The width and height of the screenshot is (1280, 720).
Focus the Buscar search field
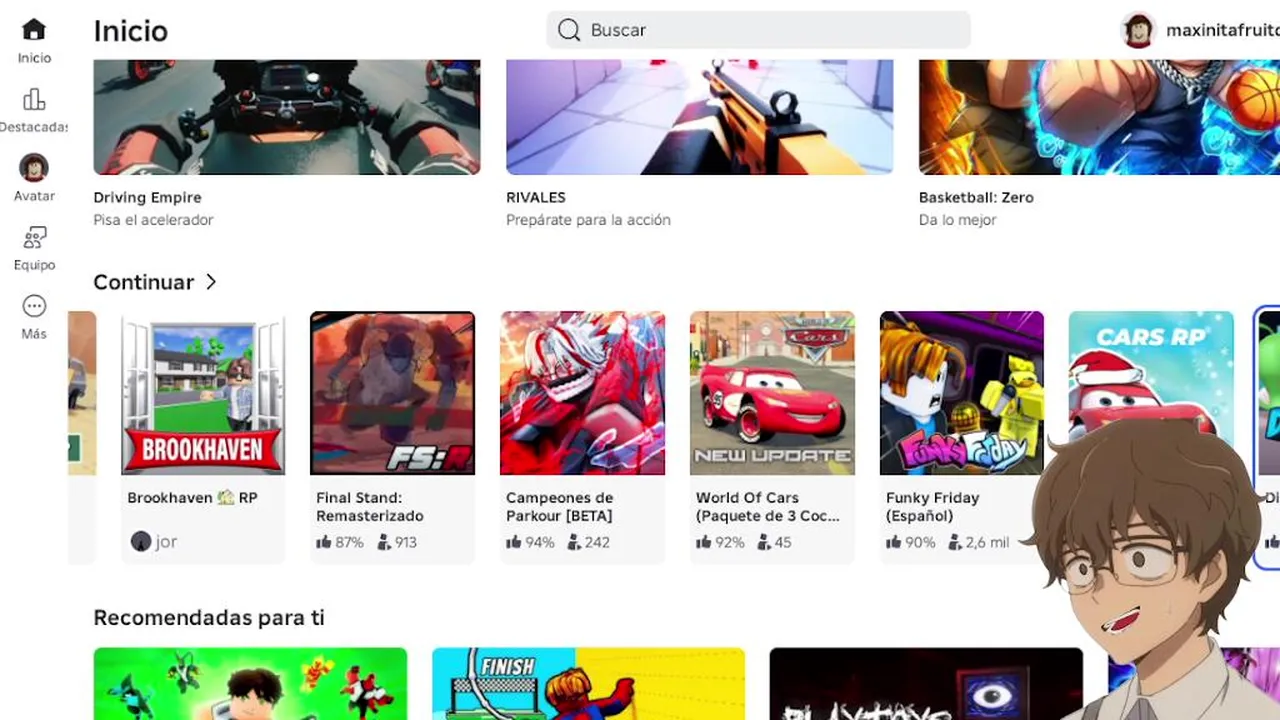pyautogui.click(x=758, y=30)
